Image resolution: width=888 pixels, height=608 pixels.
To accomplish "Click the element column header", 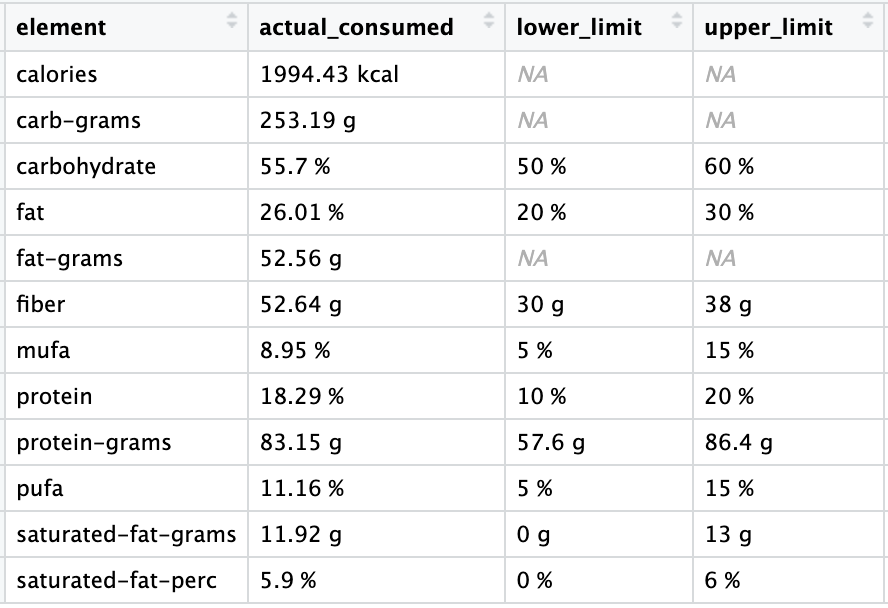I will (x=62, y=27).
